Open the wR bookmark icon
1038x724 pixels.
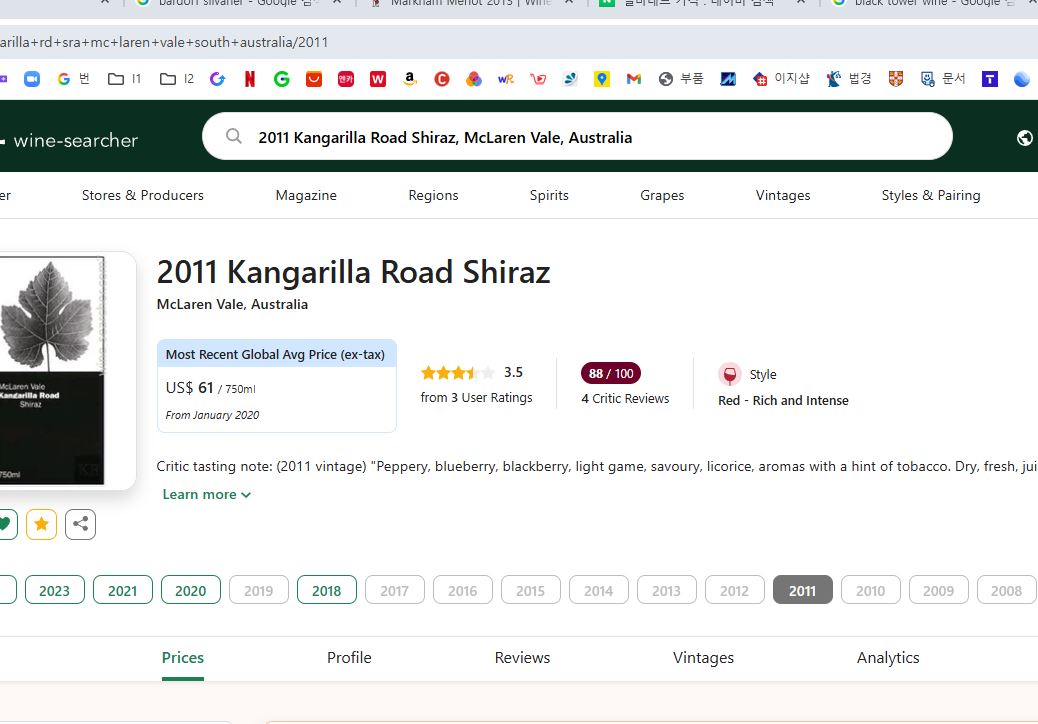point(506,79)
